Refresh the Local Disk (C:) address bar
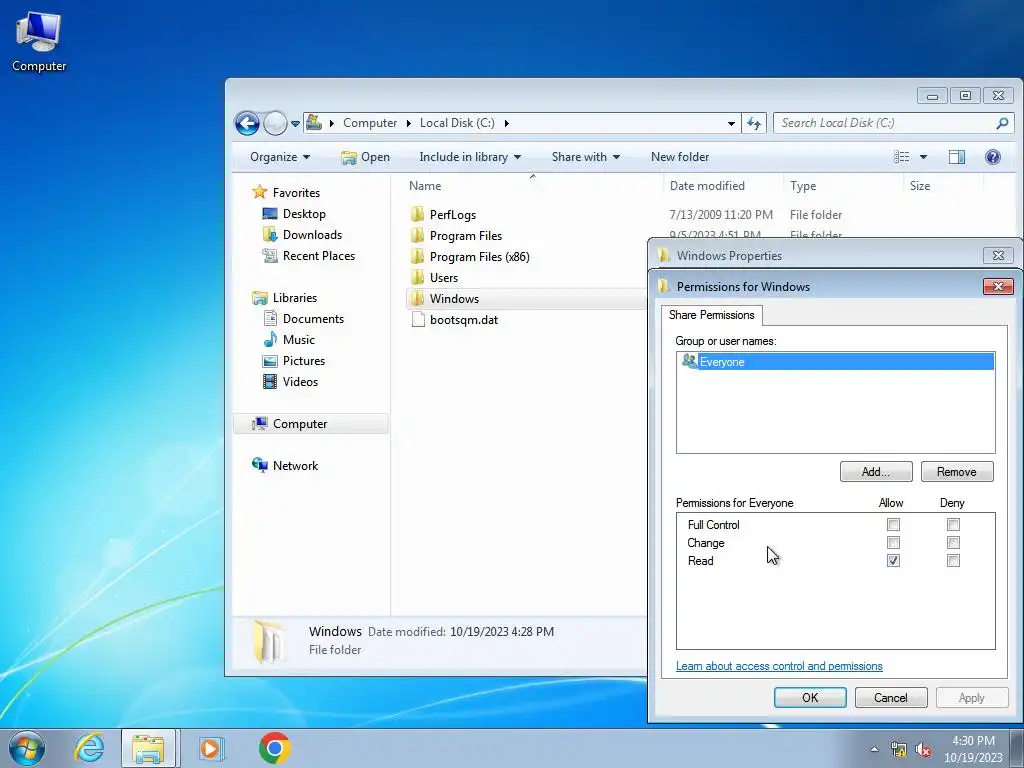1024x768 pixels. coord(754,123)
